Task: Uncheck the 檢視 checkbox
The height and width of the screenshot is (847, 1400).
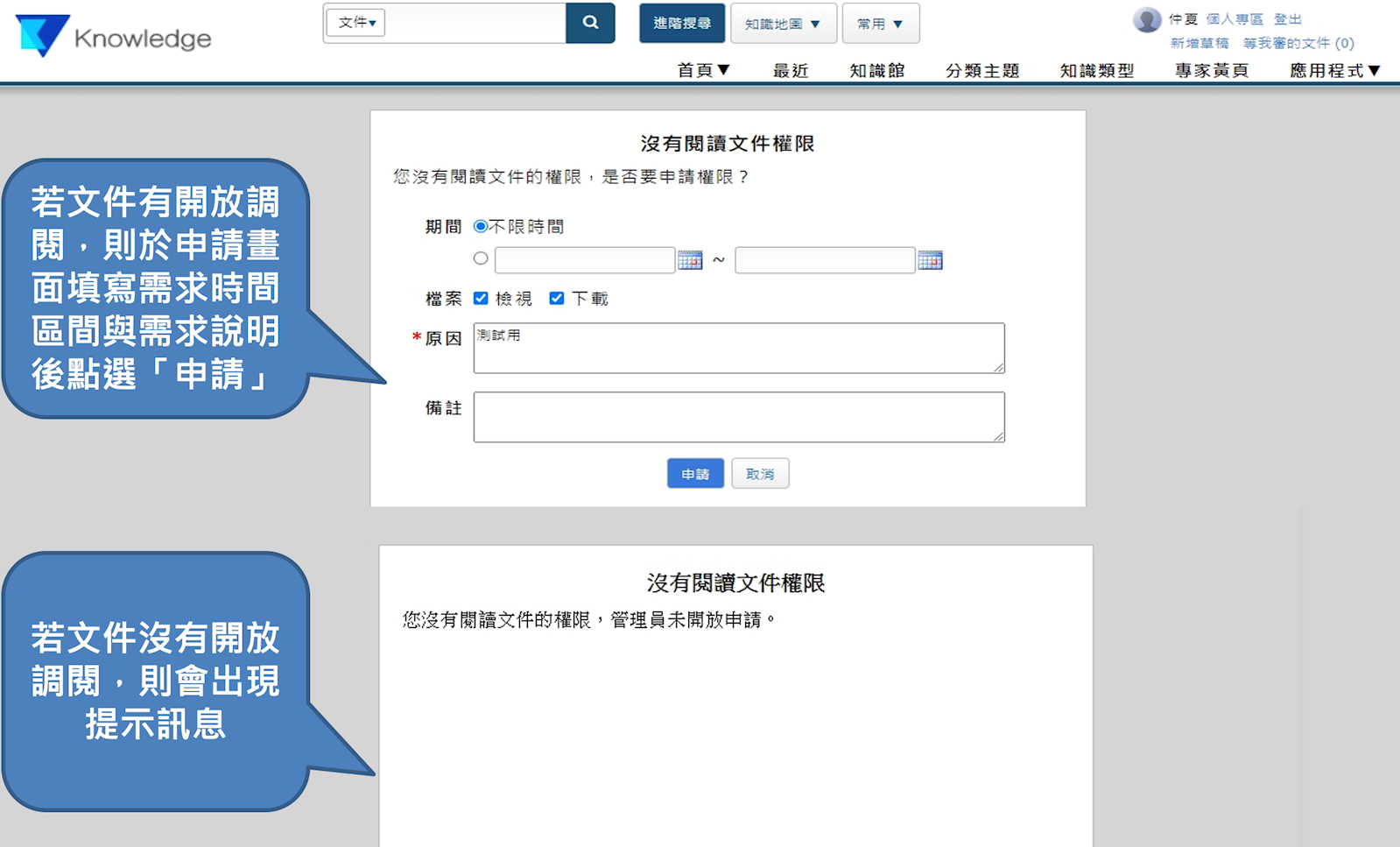Action: (x=481, y=299)
